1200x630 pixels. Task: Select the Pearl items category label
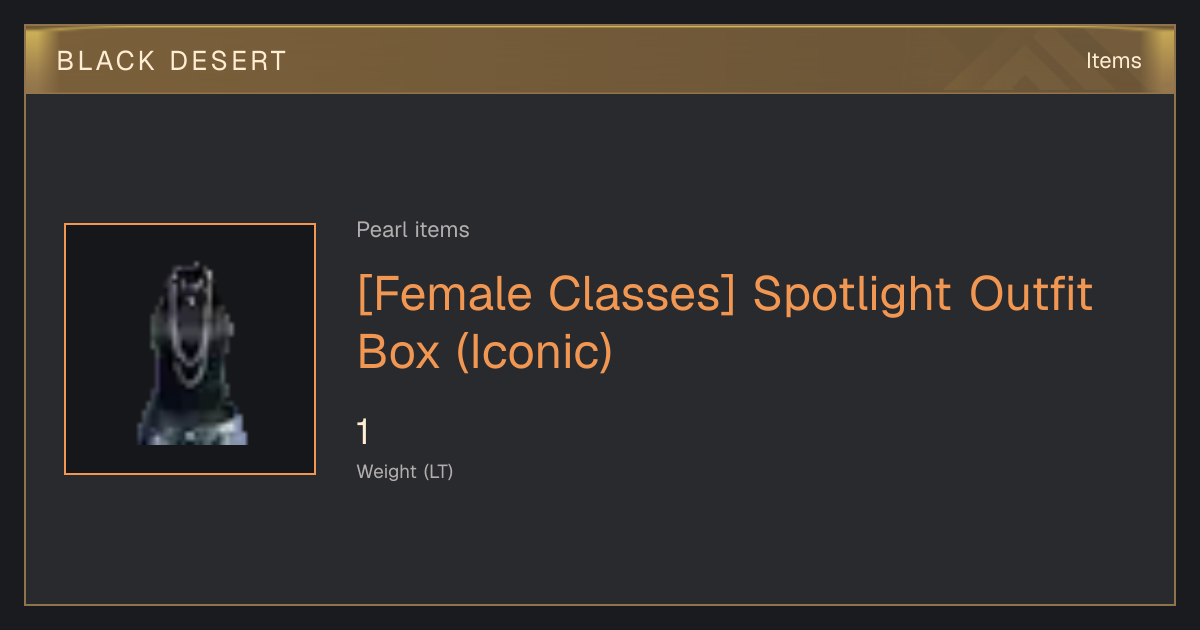pyautogui.click(x=413, y=230)
